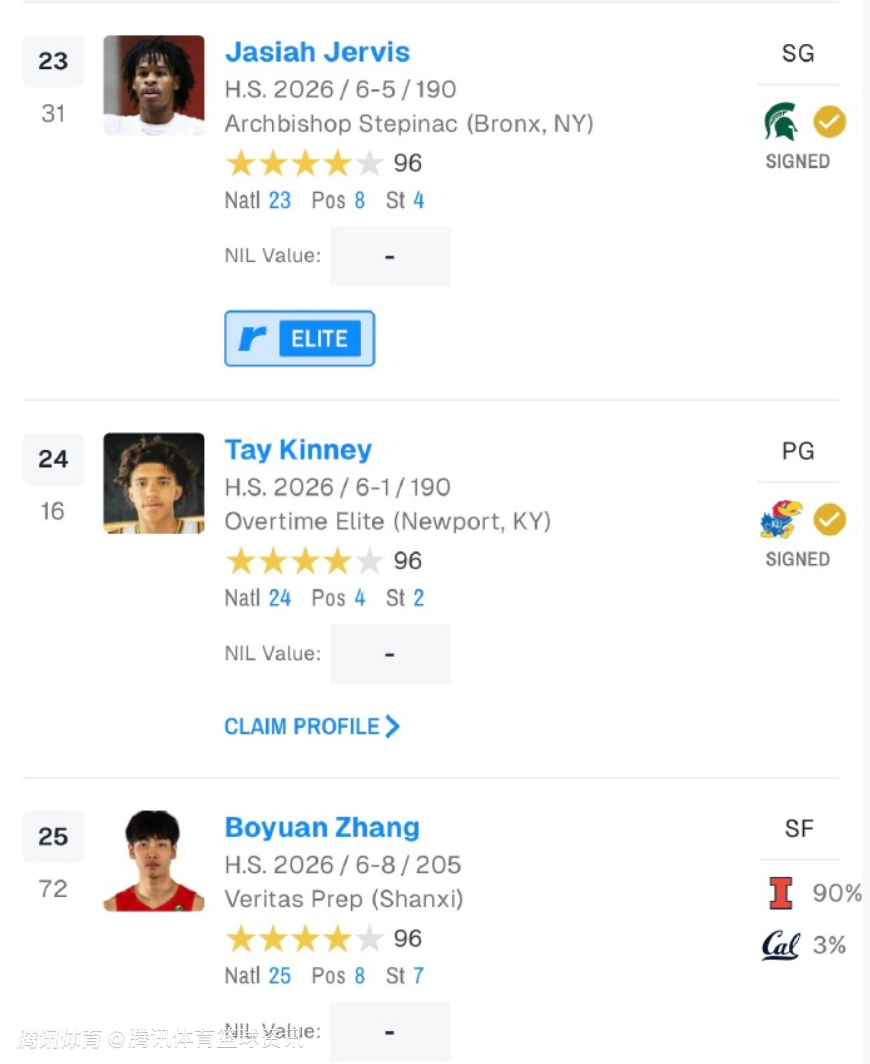Click Tay Kinney player photo
The width and height of the screenshot is (870, 1064).
pyautogui.click(x=154, y=483)
